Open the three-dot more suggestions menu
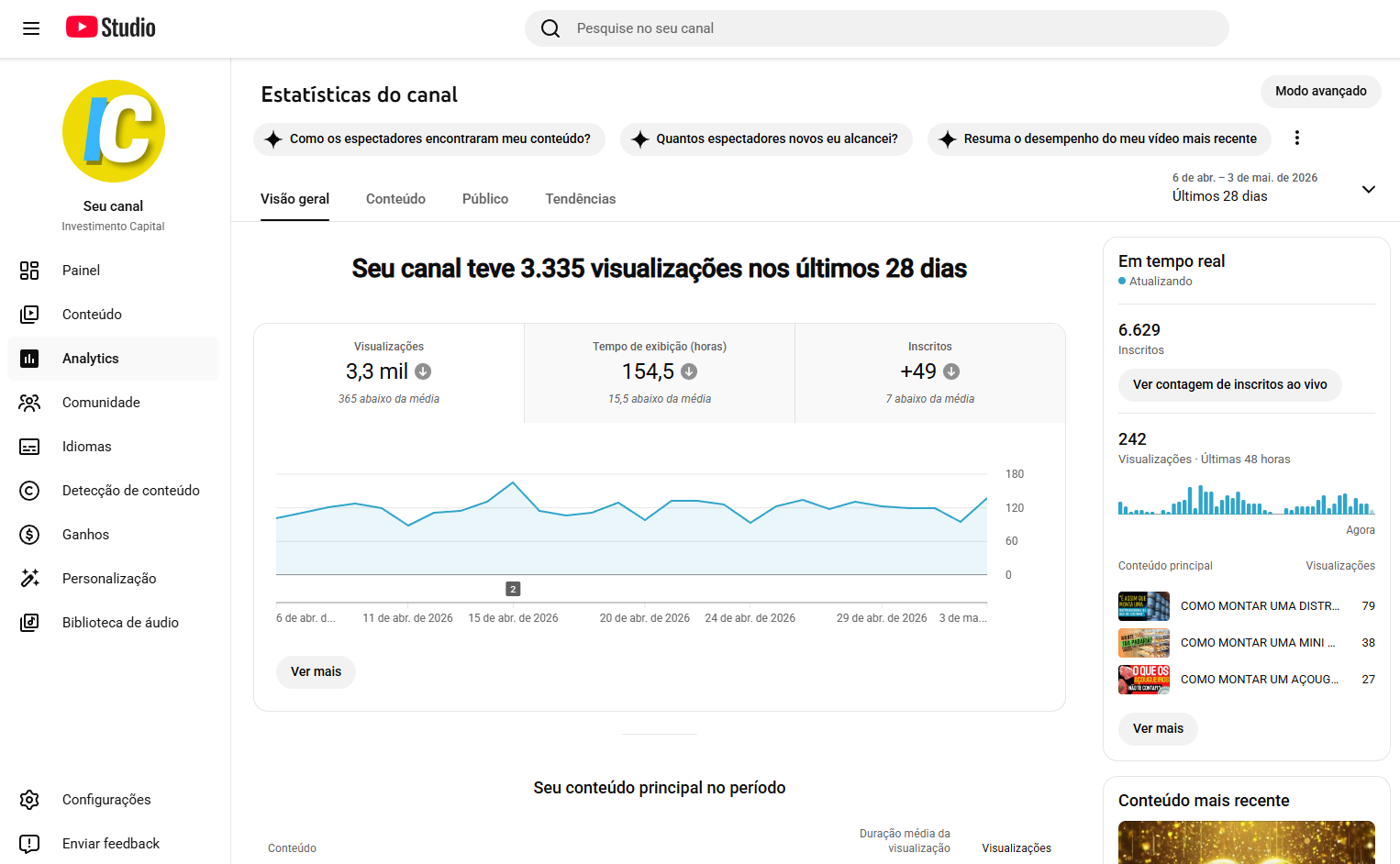The height and width of the screenshot is (864, 1400). click(x=1297, y=138)
